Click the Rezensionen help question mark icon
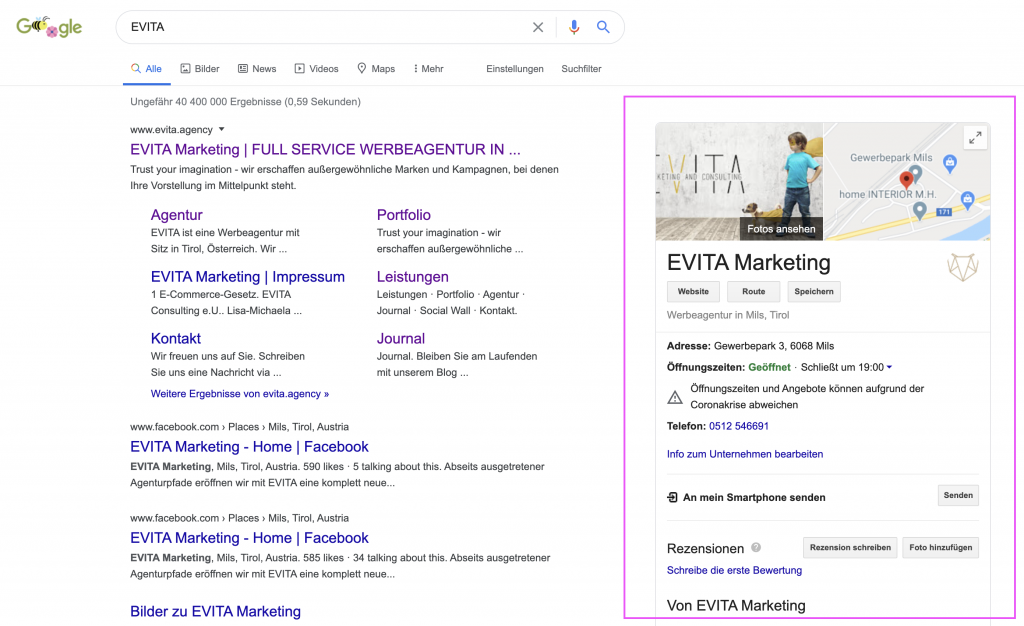This screenshot has width=1024, height=626. pos(756,548)
